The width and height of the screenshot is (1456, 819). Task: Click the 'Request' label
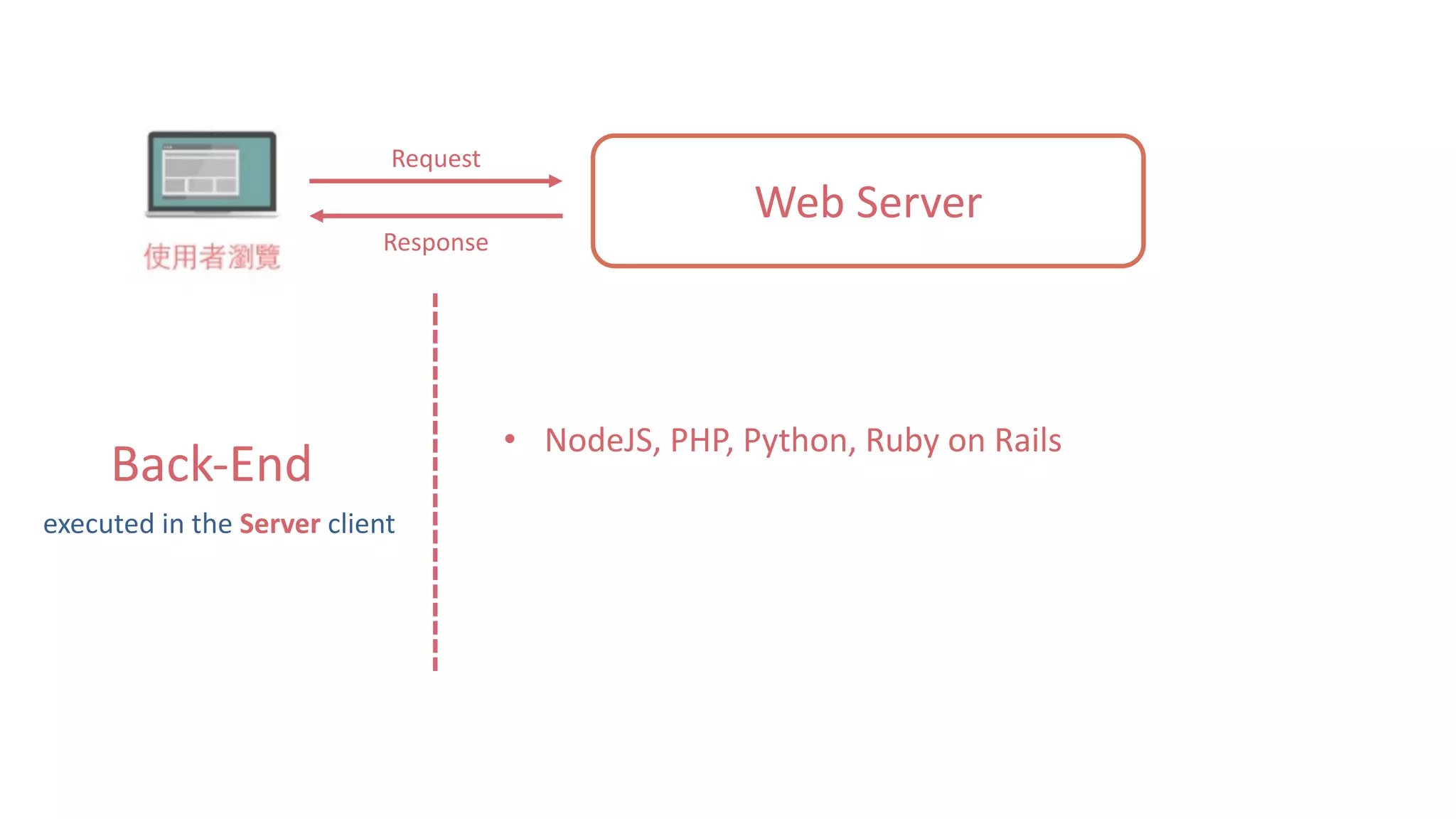436,159
